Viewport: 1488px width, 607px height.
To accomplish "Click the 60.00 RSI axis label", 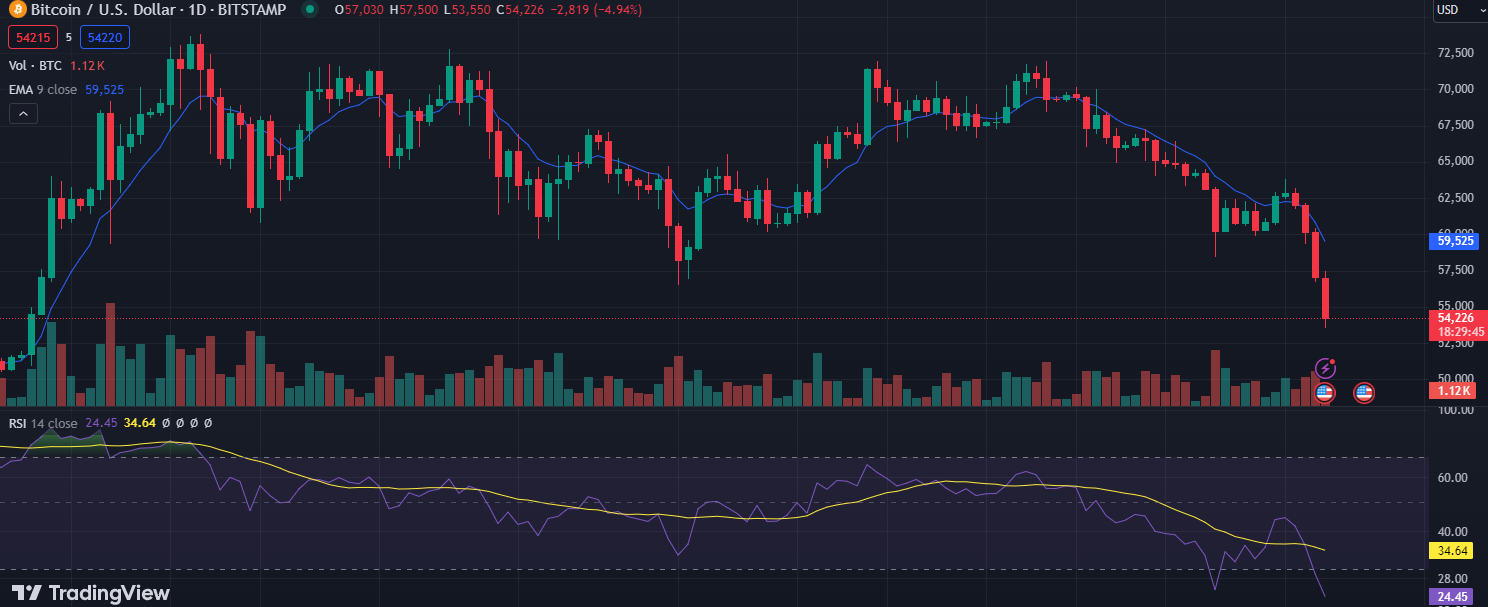I will [x=1455, y=477].
